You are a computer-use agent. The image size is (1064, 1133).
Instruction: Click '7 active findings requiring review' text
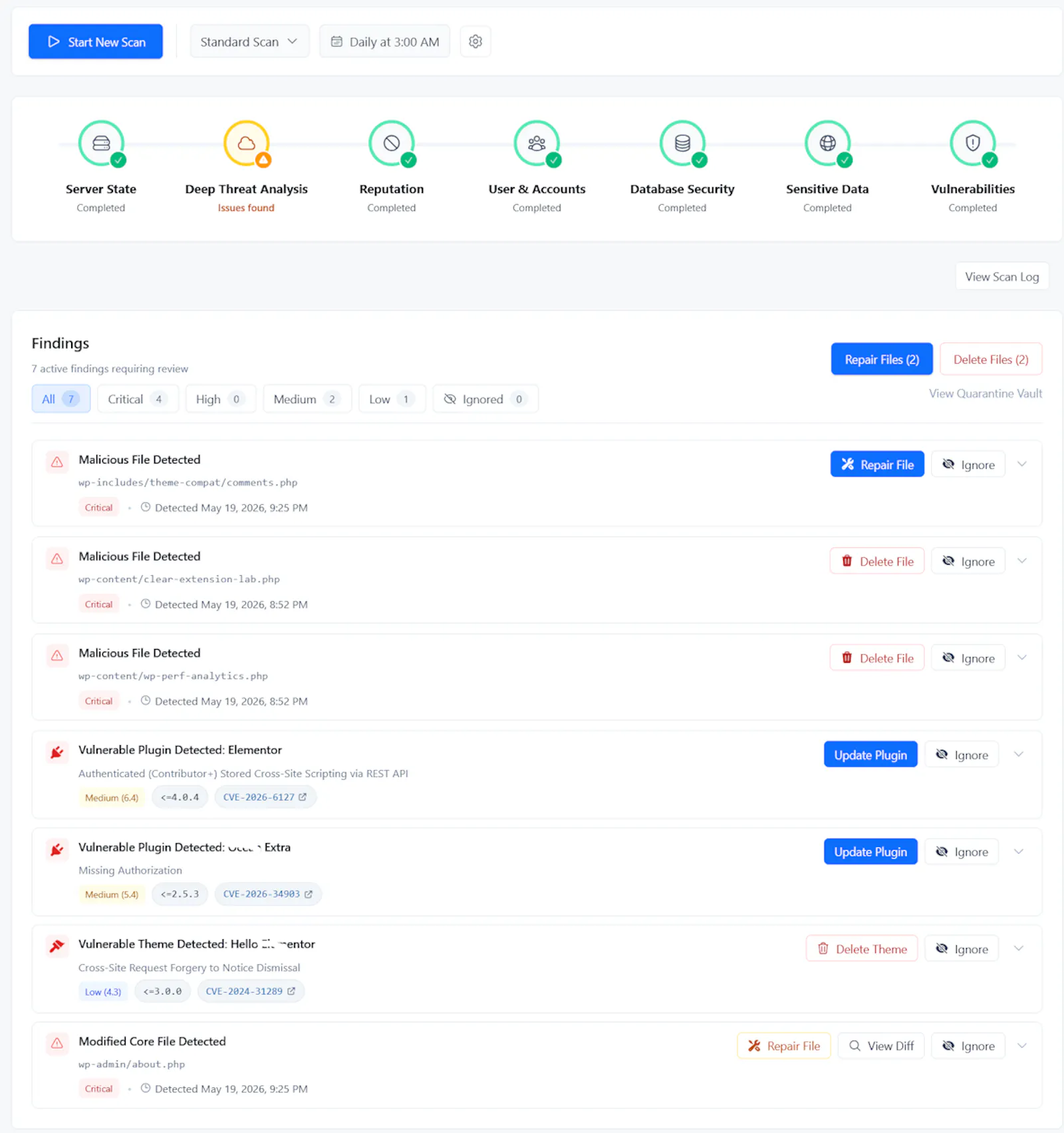click(110, 368)
